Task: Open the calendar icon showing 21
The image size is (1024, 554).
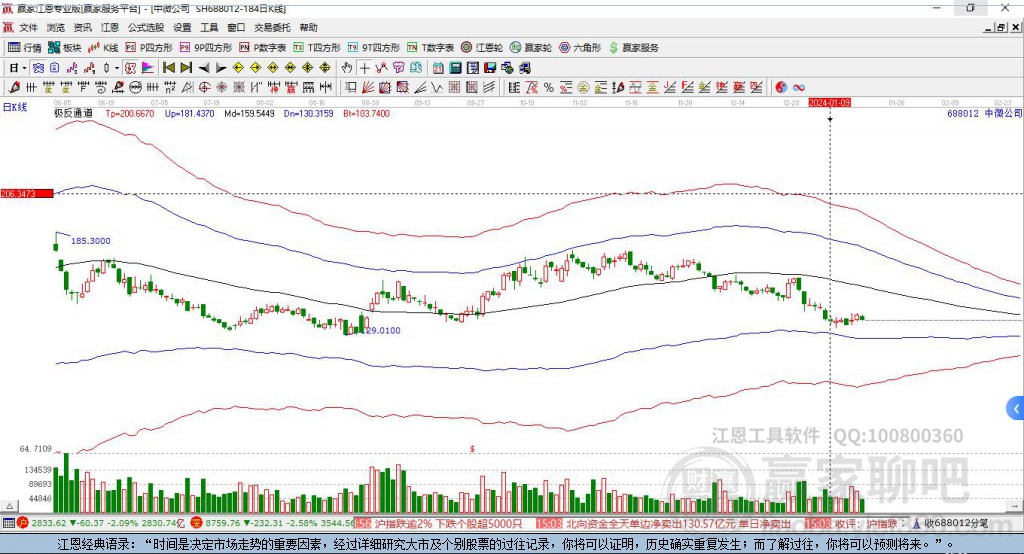Action: [x=438, y=68]
